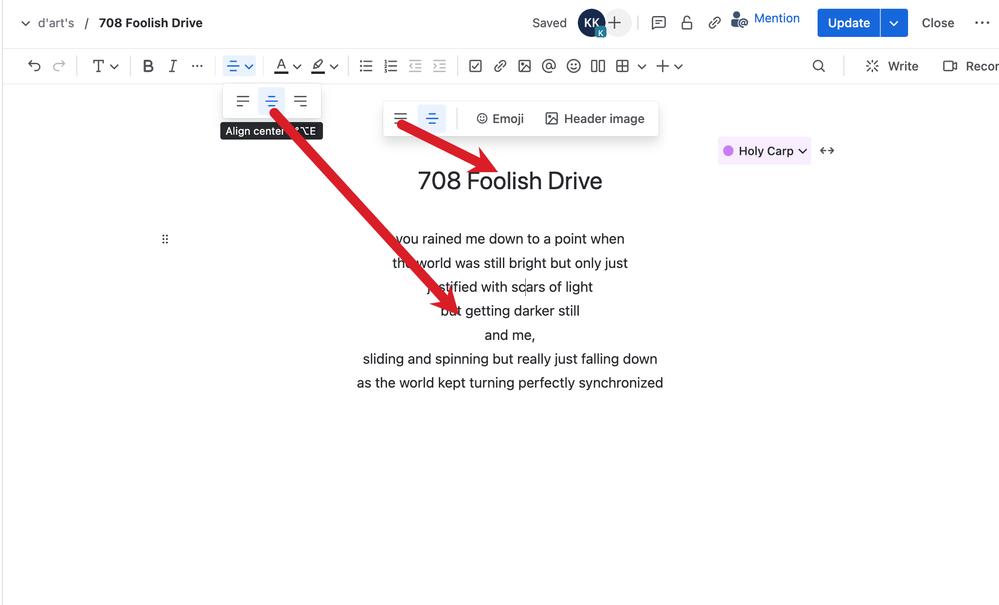
Task: Click the line starting "sliding and spinning"
Action: point(510,359)
